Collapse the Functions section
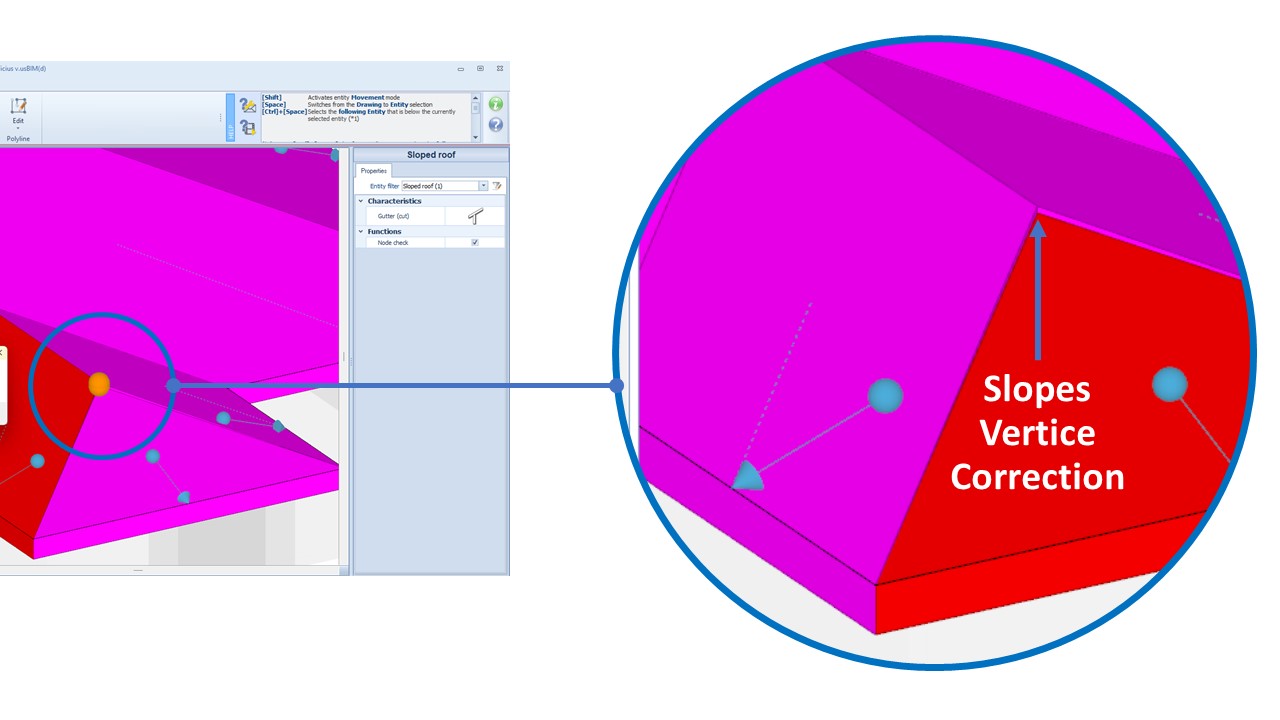Image resolution: width=1280 pixels, height=720 pixels. click(x=361, y=231)
